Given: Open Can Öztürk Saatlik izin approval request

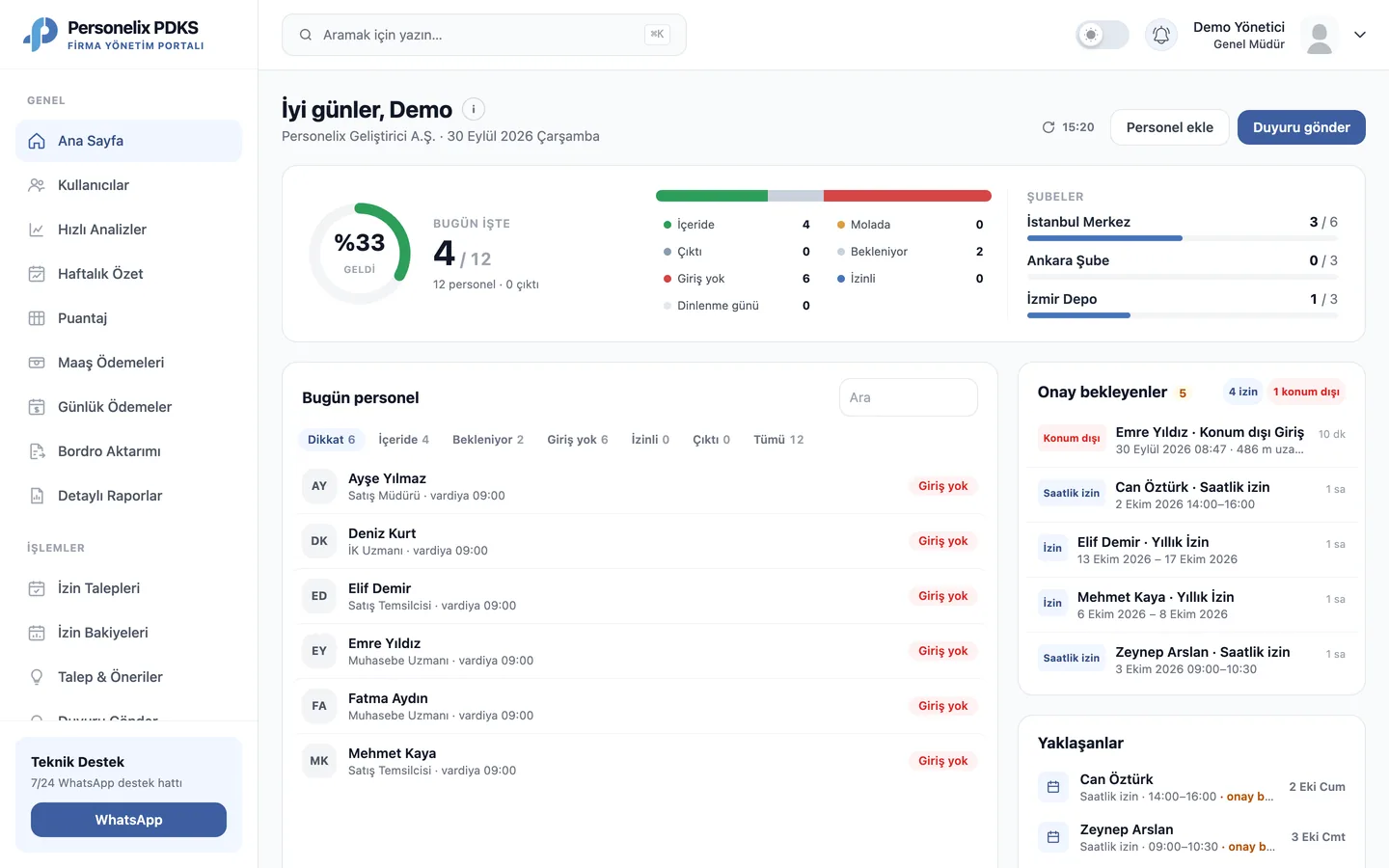Looking at the screenshot, I should click(x=1191, y=495).
